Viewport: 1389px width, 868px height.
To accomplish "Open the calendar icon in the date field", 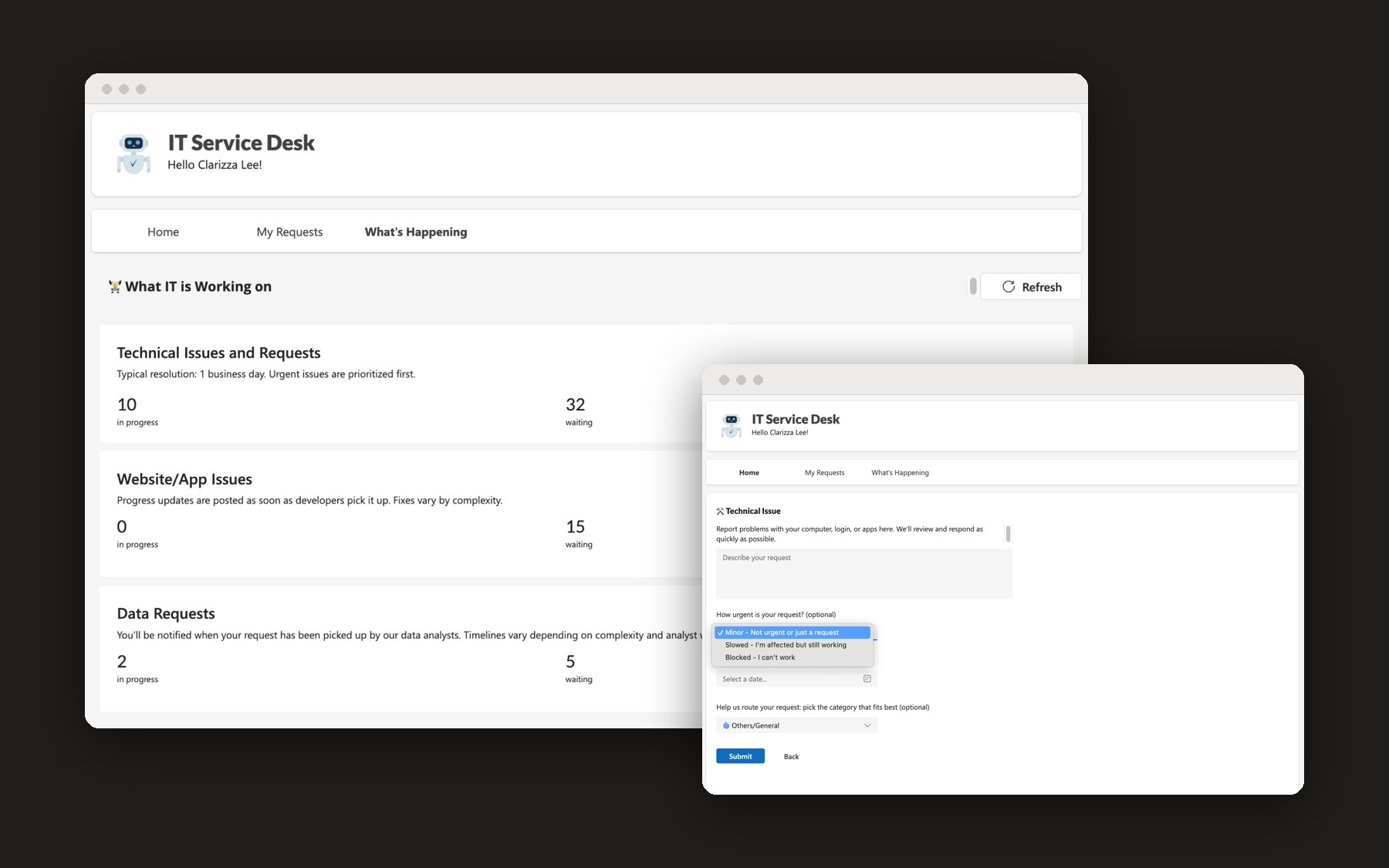I will point(867,679).
